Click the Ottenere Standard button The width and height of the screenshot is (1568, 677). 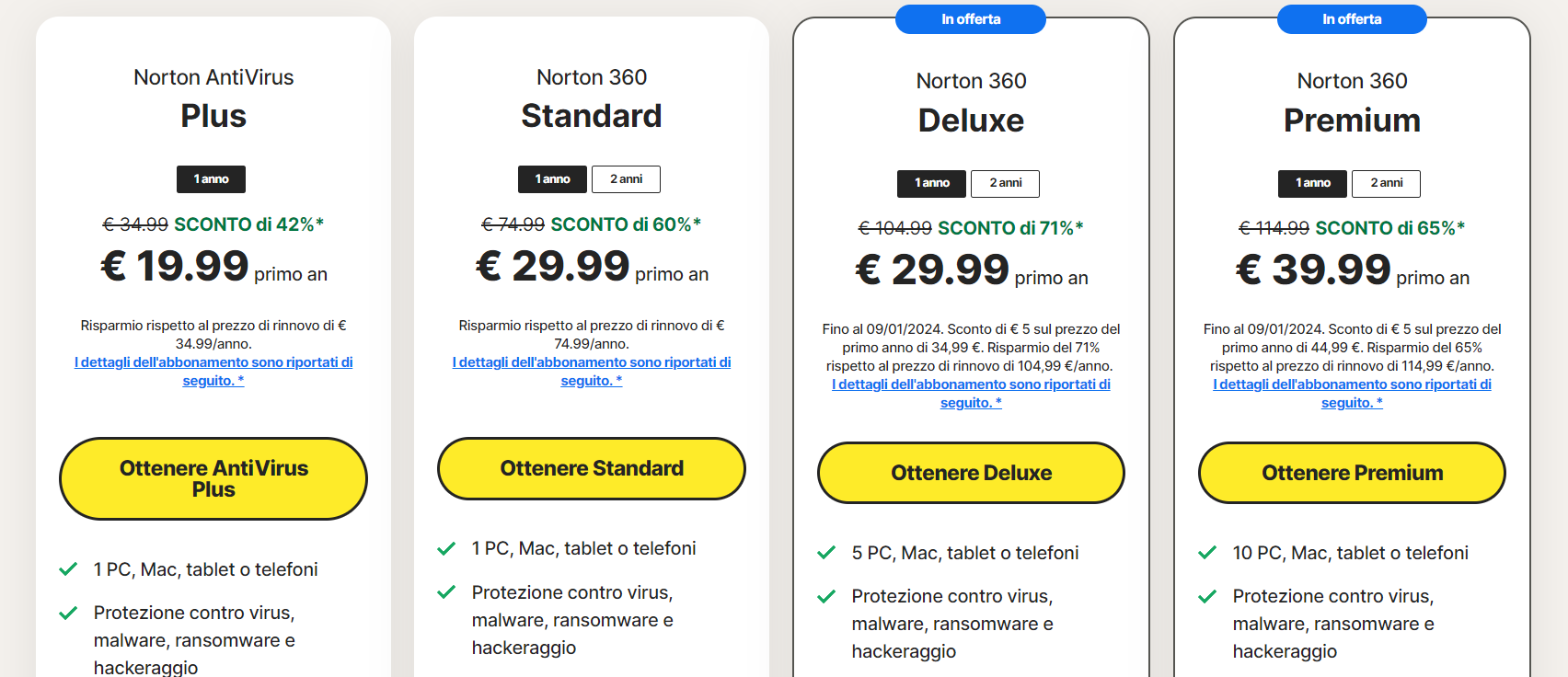[x=592, y=468]
